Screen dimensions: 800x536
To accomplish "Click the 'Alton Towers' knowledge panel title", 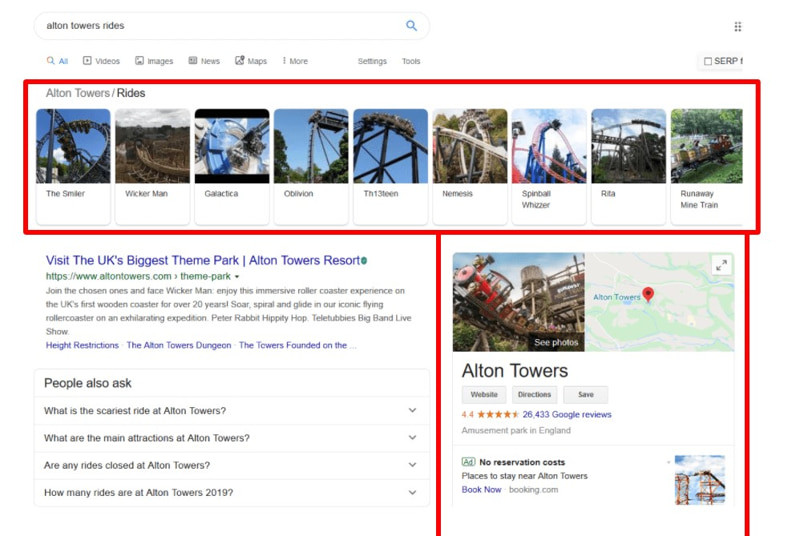I will point(514,371).
